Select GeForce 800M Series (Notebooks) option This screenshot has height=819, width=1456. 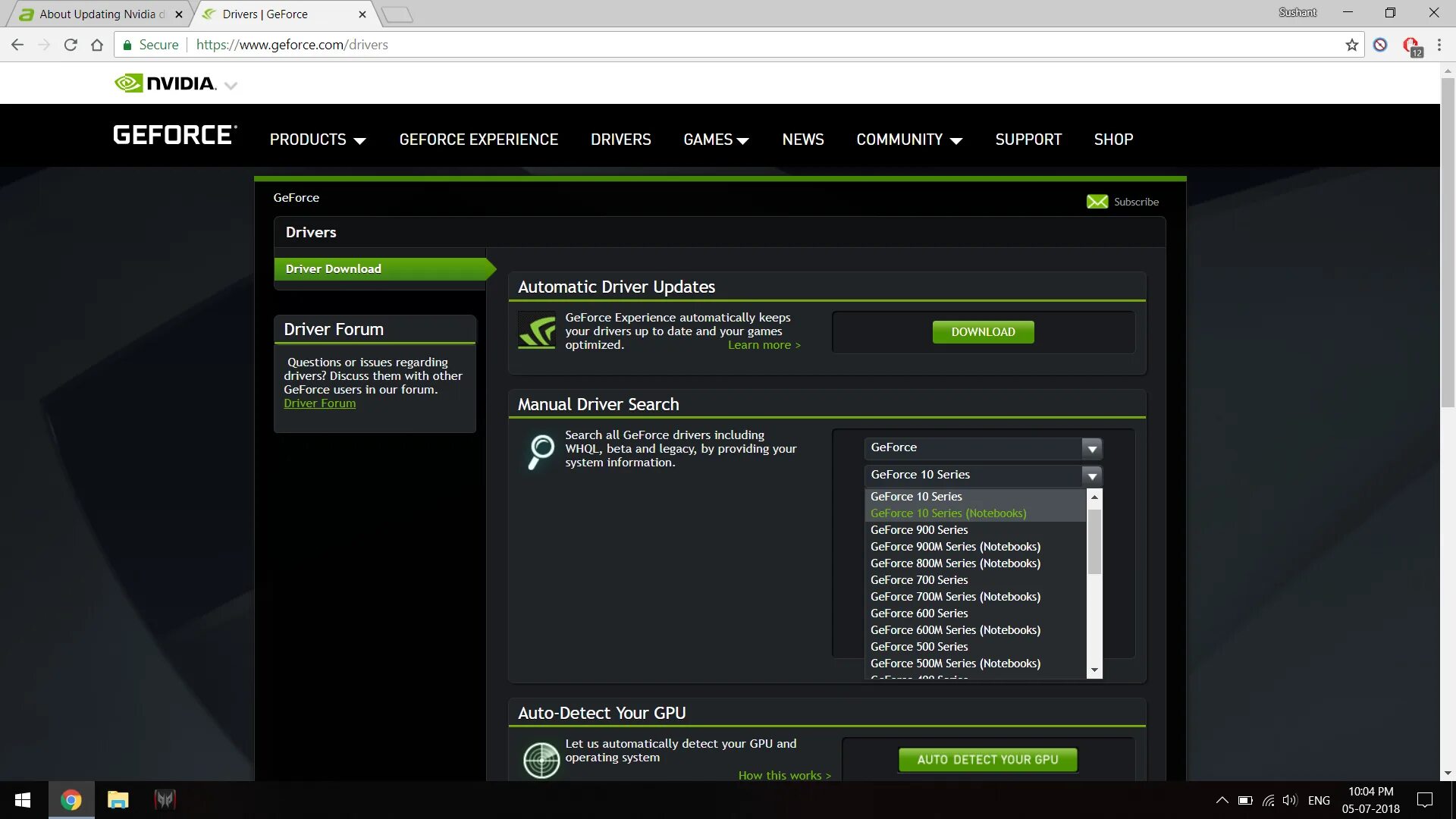click(975, 563)
